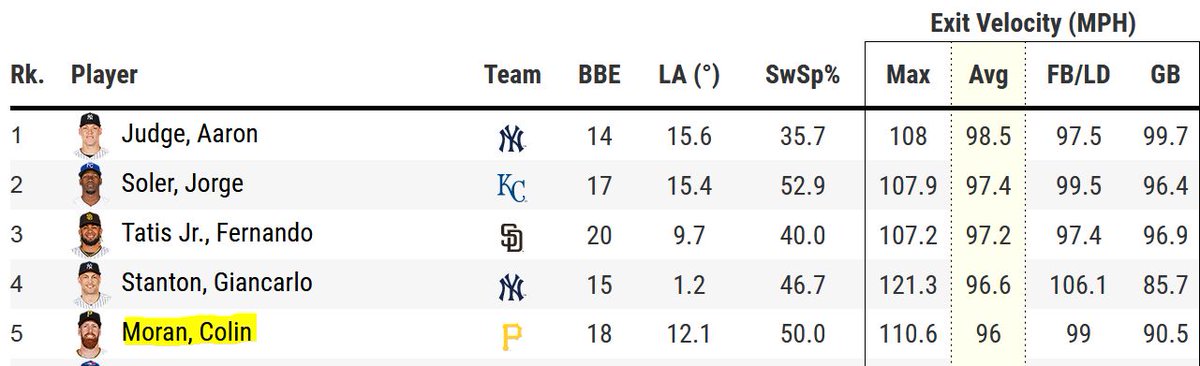The image size is (1200, 366).
Task: Click Colin Moran's headshot photo
Action: coord(89,334)
